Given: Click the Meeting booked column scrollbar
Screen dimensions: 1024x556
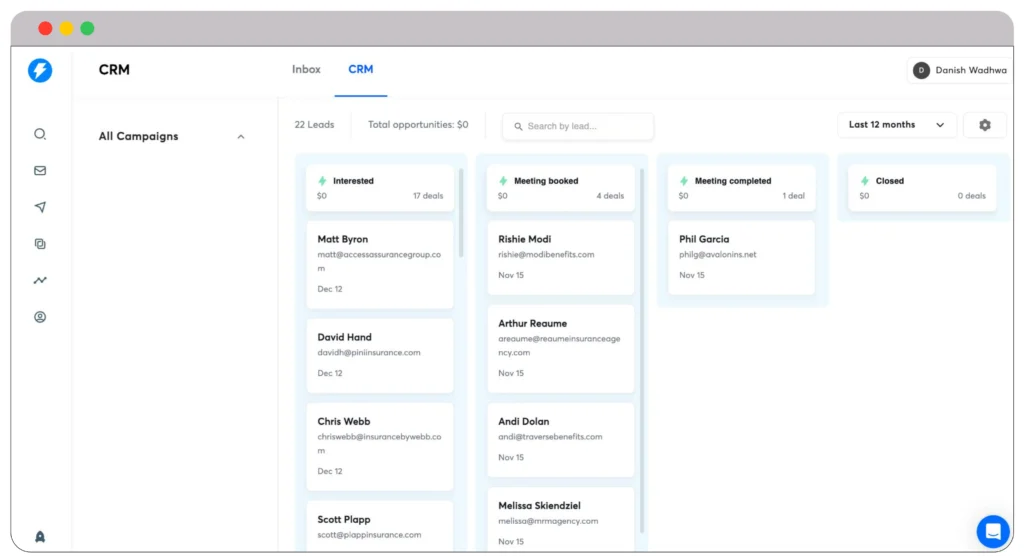Looking at the screenshot, I should coord(642,350).
